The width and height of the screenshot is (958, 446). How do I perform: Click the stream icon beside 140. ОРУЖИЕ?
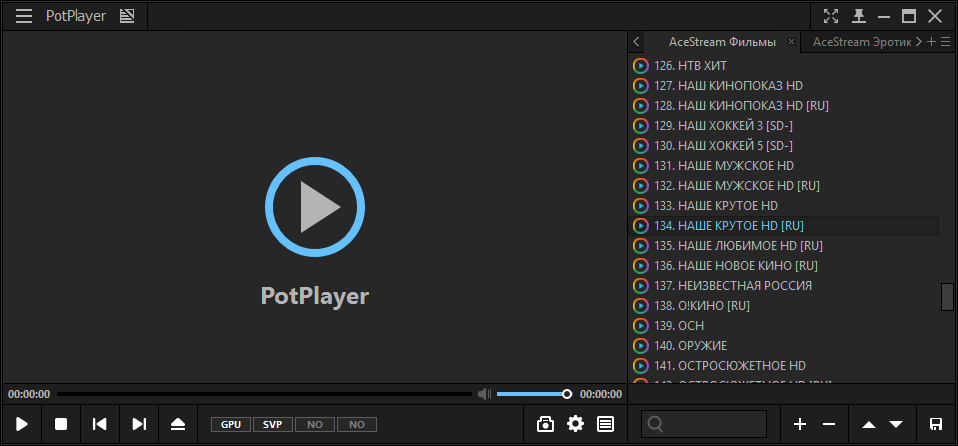tap(640, 346)
